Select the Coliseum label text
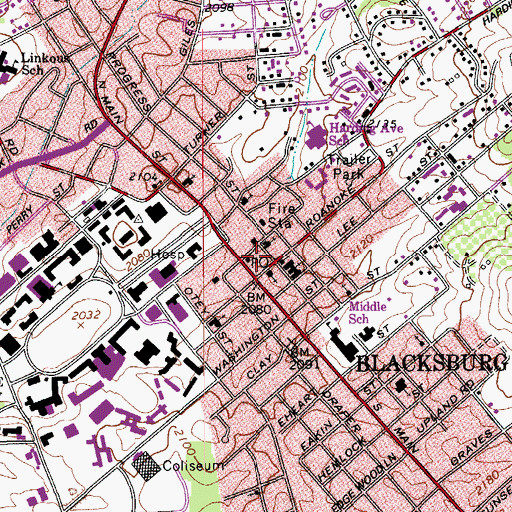Image resolution: width=512 pixels, height=512 pixels. [193, 466]
